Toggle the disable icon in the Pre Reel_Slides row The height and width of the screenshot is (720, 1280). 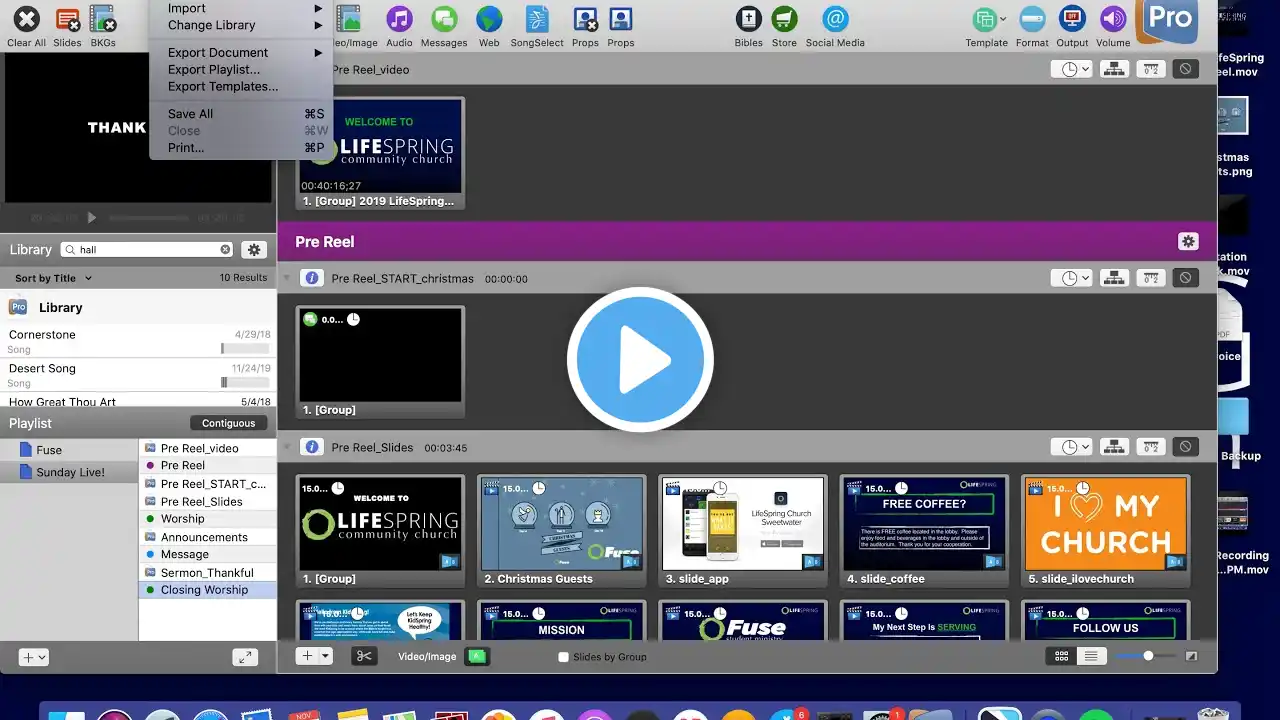[x=1185, y=447]
